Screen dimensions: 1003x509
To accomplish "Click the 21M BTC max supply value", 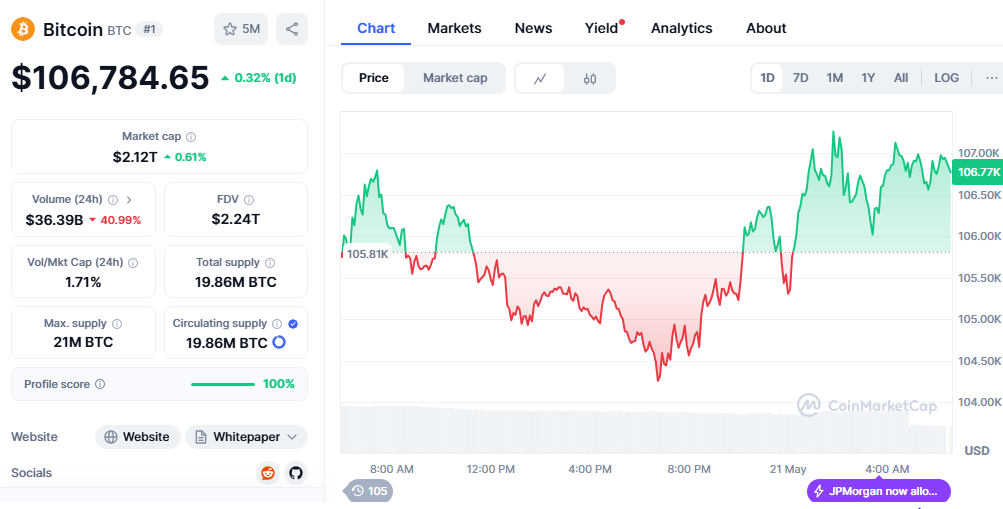I will coord(83,342).
